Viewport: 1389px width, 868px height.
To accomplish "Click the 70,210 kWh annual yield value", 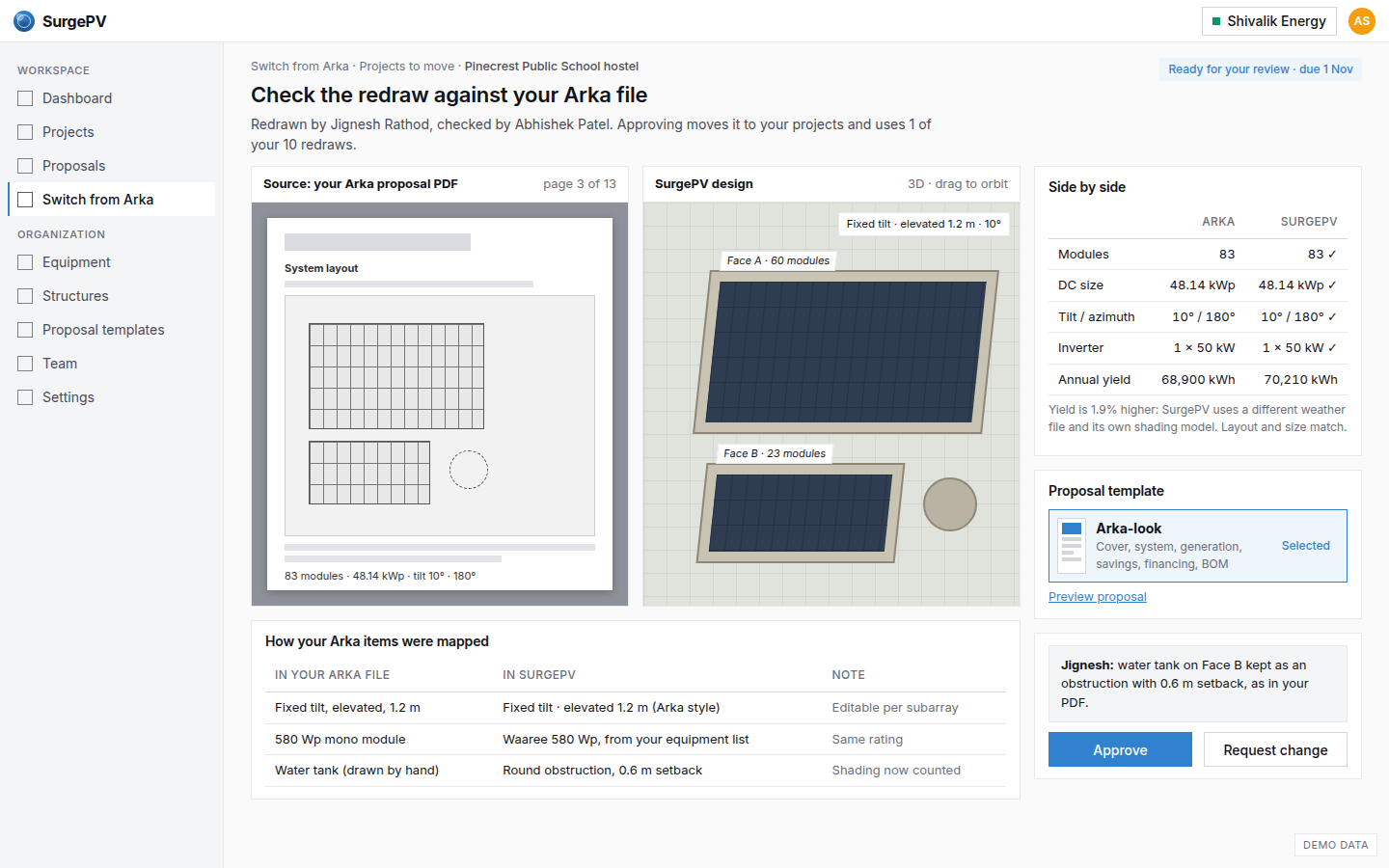I will click(1300, 380).
